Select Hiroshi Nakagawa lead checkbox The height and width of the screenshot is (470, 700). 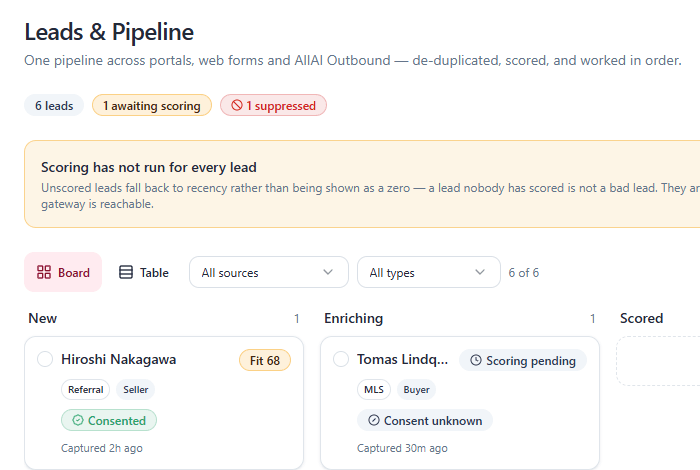pyautogui.click(x=45, y=359)
